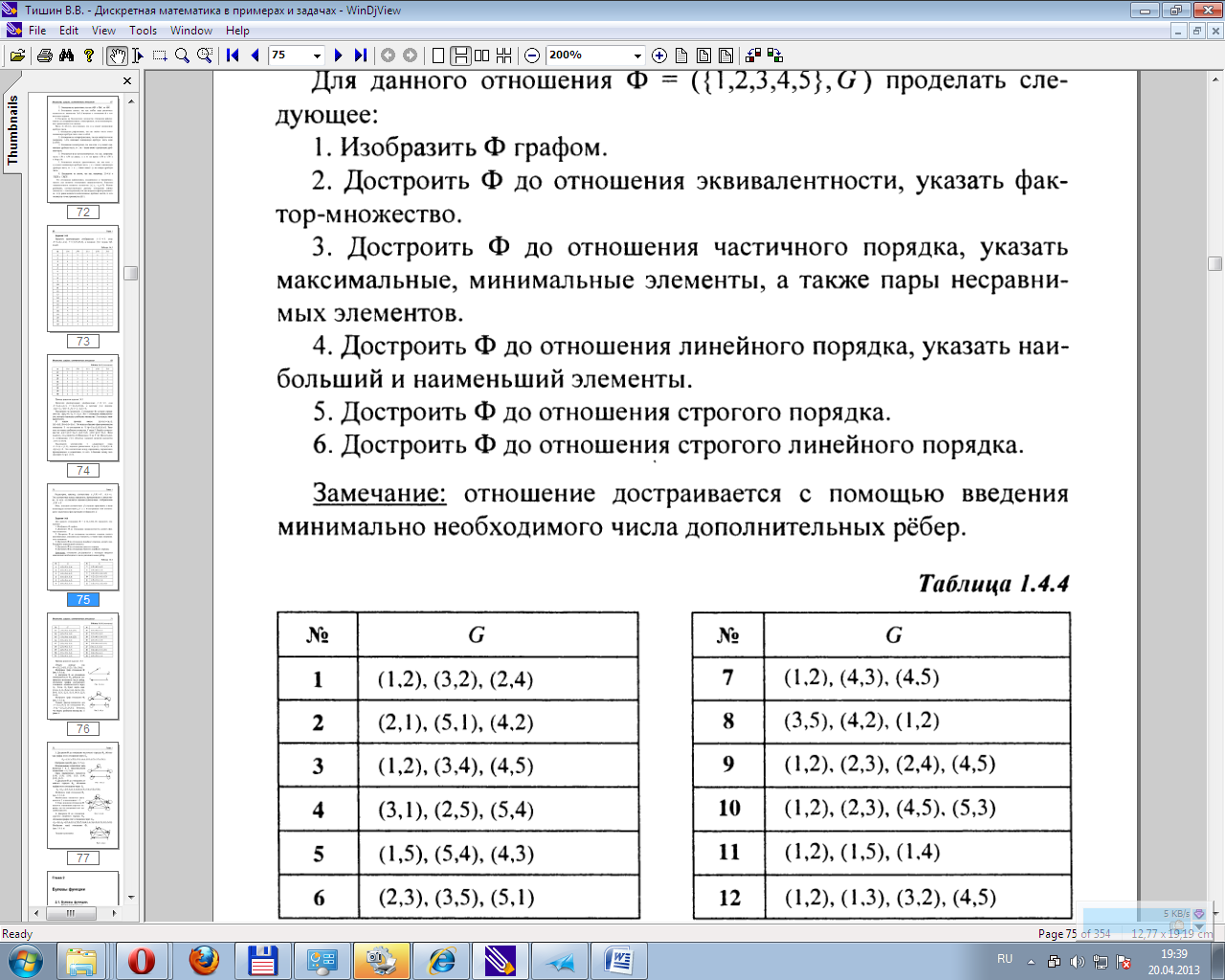
Task: Click the page field showing 75
Action: [x=289, y=56]
